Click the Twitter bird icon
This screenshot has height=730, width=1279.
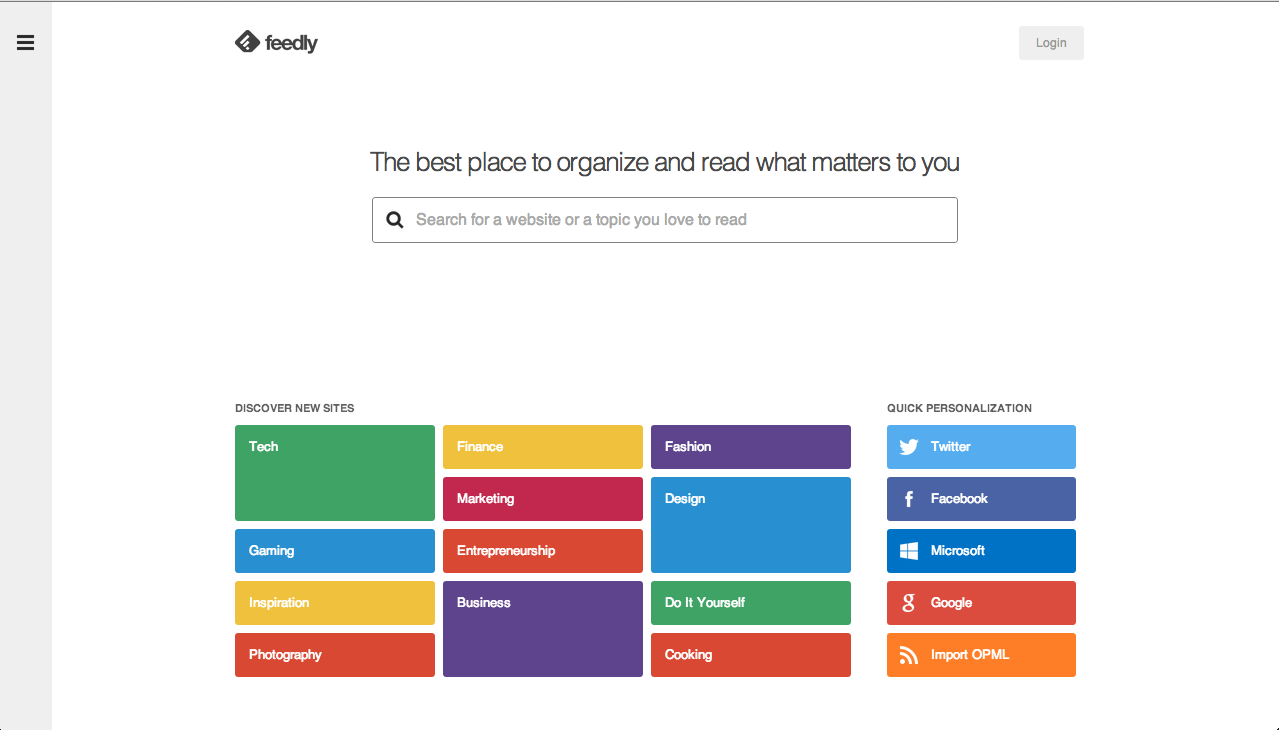point(907,446)
